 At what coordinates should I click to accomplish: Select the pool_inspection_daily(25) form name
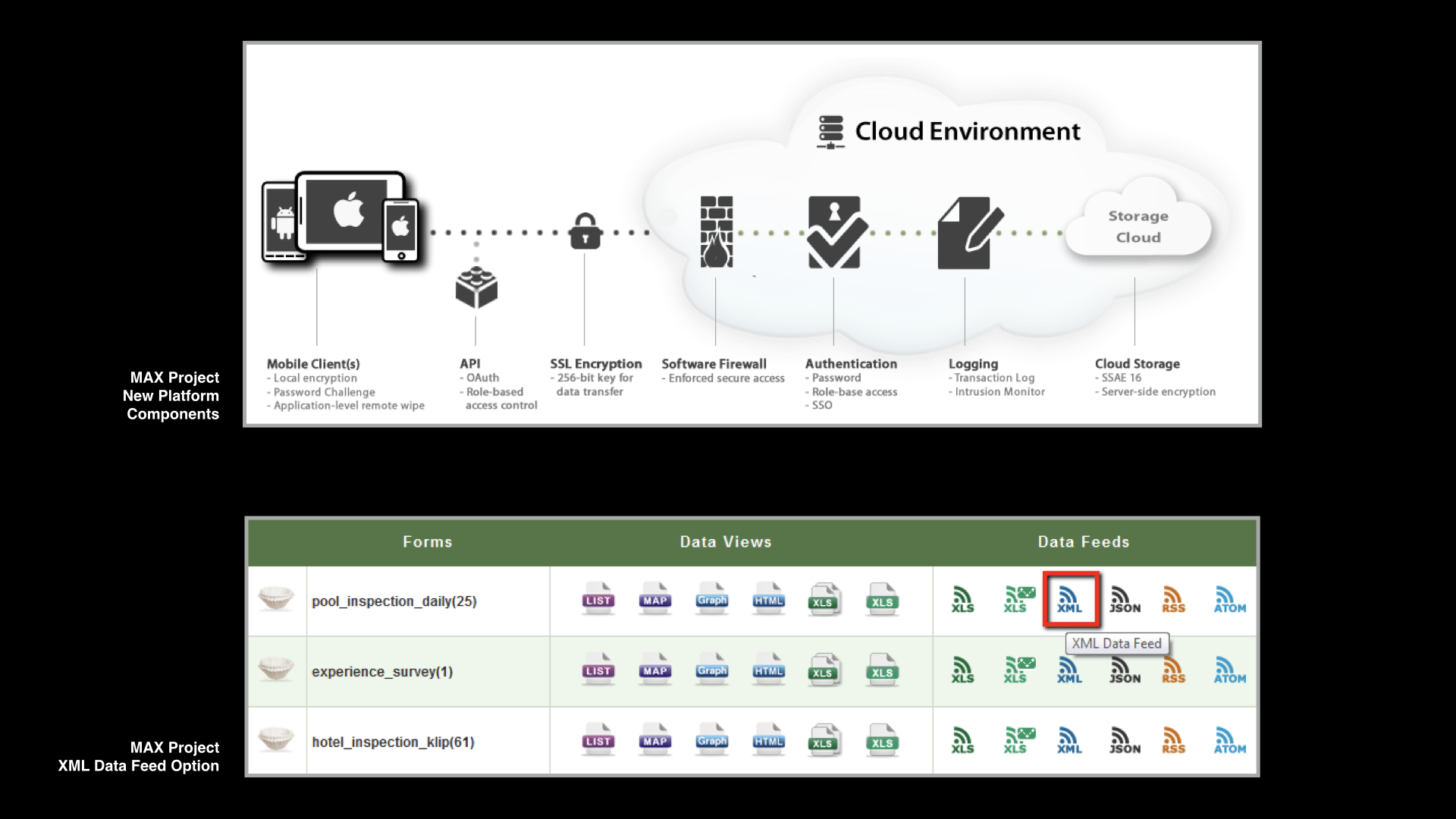pyautogui.click(x=394, y=601)
